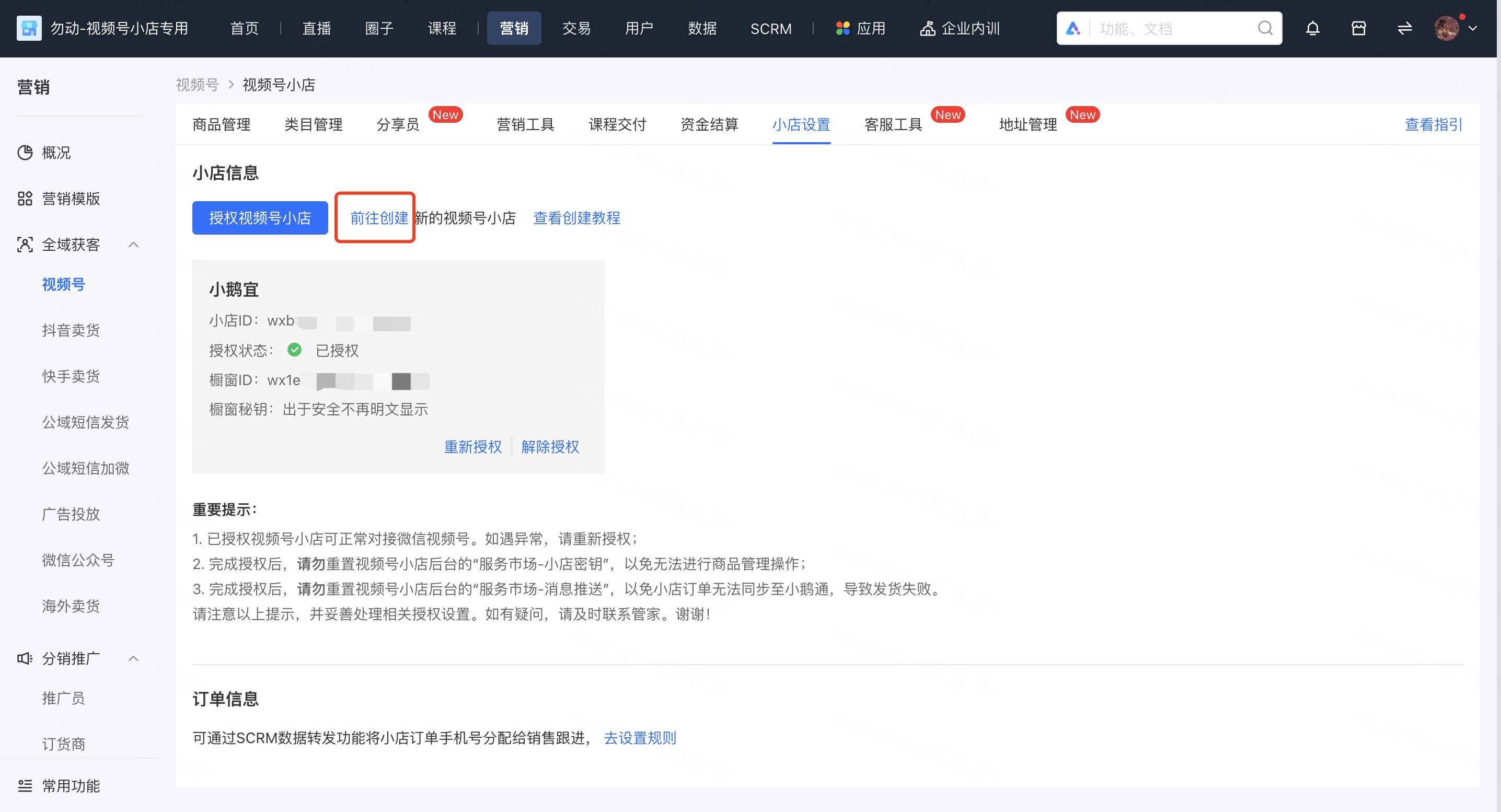Image resolution: width=1501 pixels, height=812 pixels.
Task: Open 快手卖货 in sidebar
Action: click(x=71, y=376)
